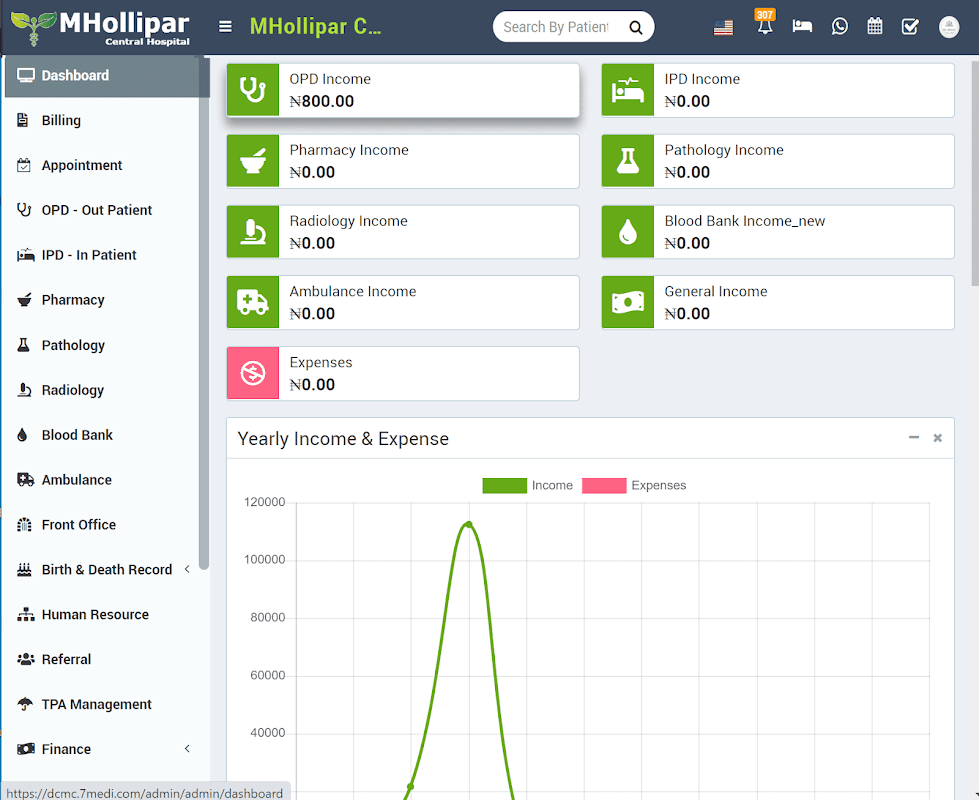Click the Ambulance Income label
The height and width of the screenshot is (800, 979).
click(353, 292)
